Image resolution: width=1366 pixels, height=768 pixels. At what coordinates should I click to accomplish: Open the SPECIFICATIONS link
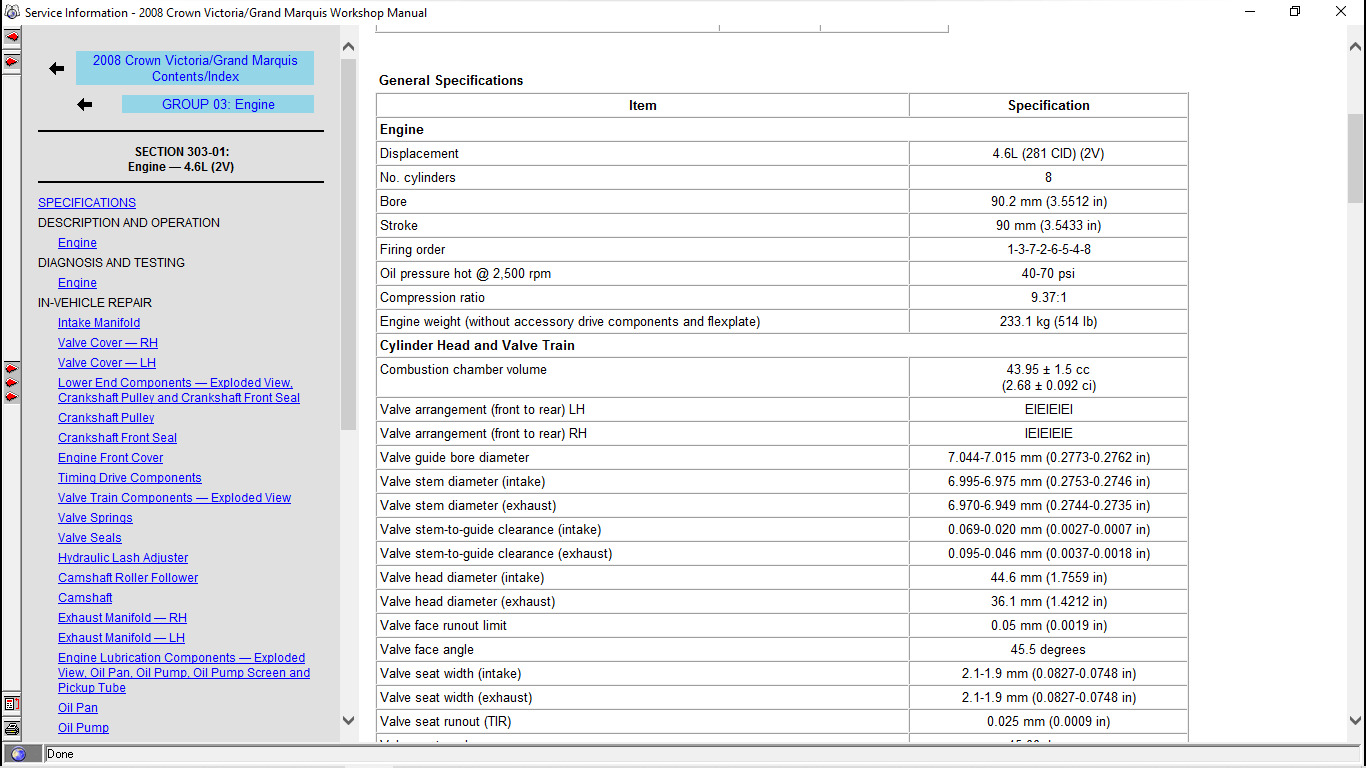tap(87, 203)
